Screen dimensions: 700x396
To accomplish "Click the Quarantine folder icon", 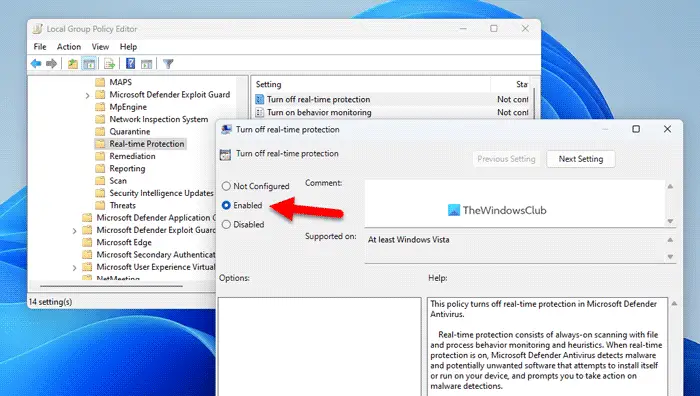I will (x=100, y=131).
